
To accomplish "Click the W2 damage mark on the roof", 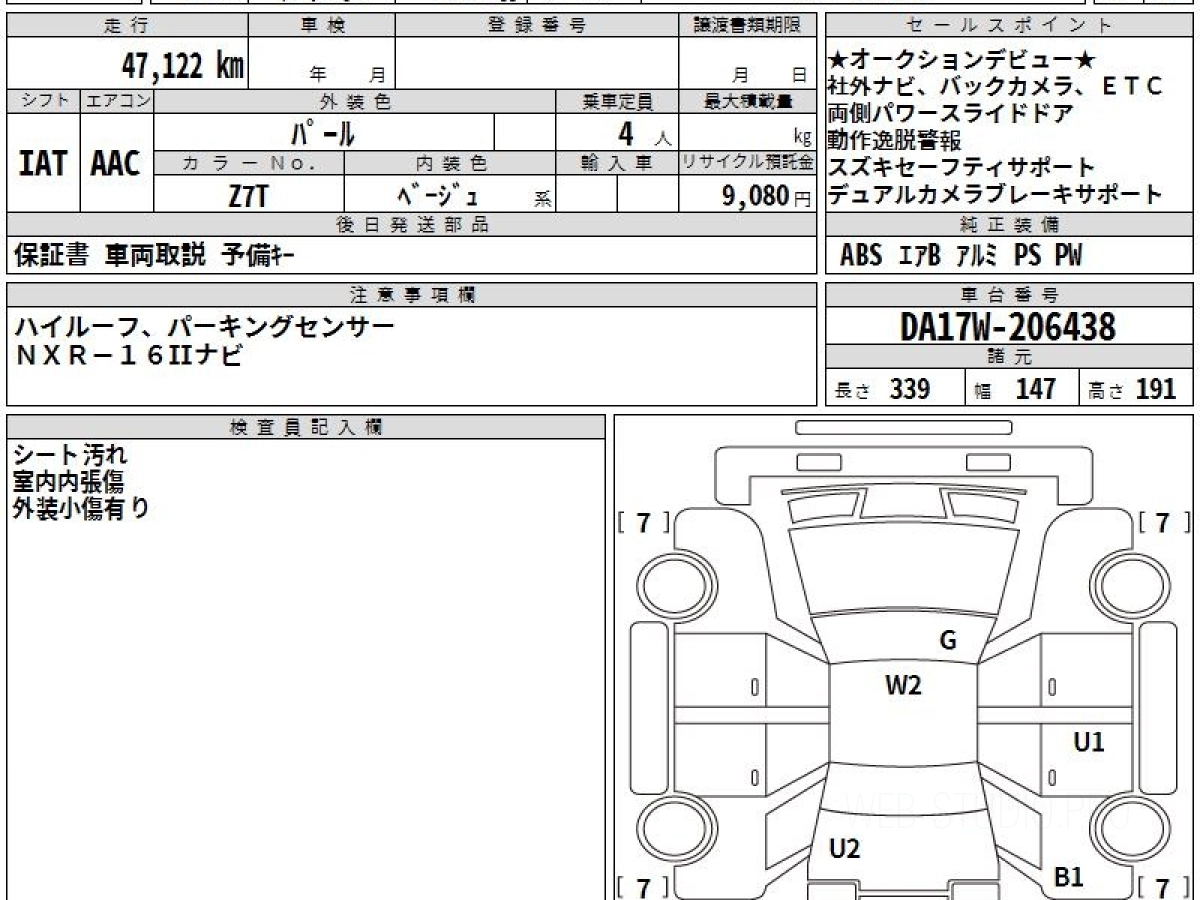I will [x=903, y=685].
